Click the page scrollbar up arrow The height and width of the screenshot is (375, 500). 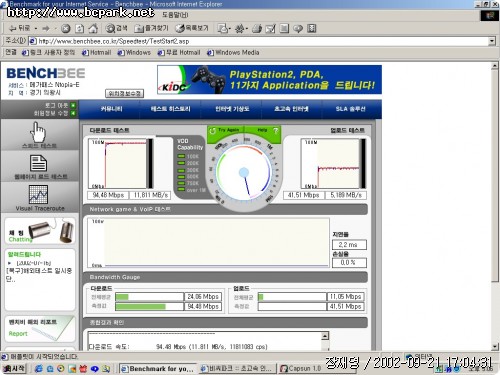coord(495,66)
